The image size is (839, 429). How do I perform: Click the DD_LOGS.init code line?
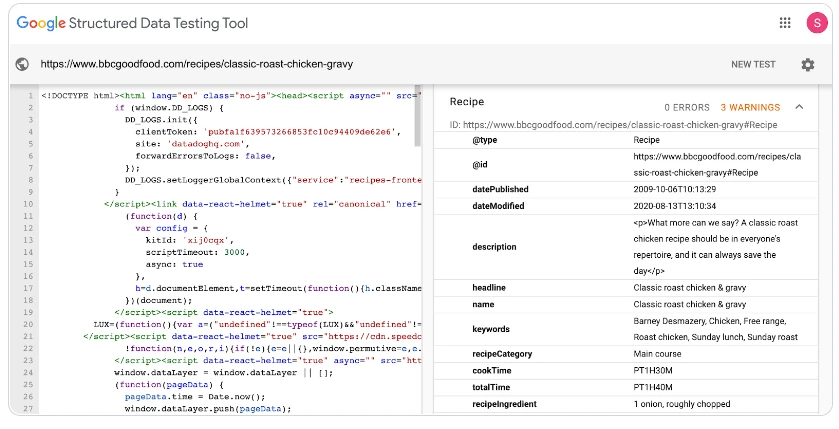161,120
